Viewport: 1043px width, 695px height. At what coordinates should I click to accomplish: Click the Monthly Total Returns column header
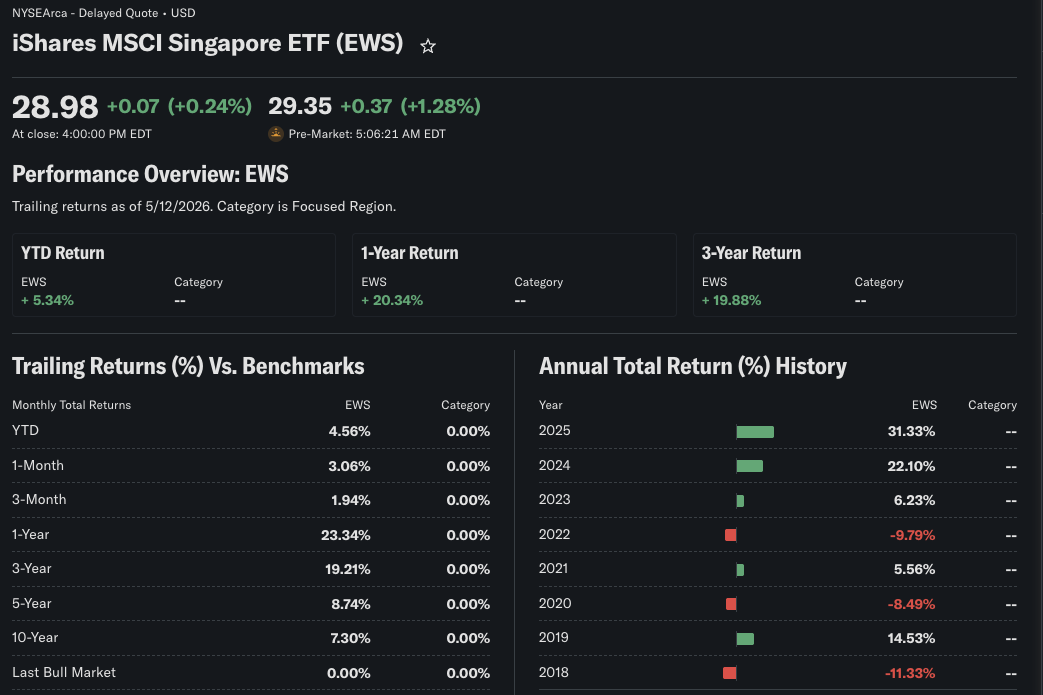(x=71, y=405)
